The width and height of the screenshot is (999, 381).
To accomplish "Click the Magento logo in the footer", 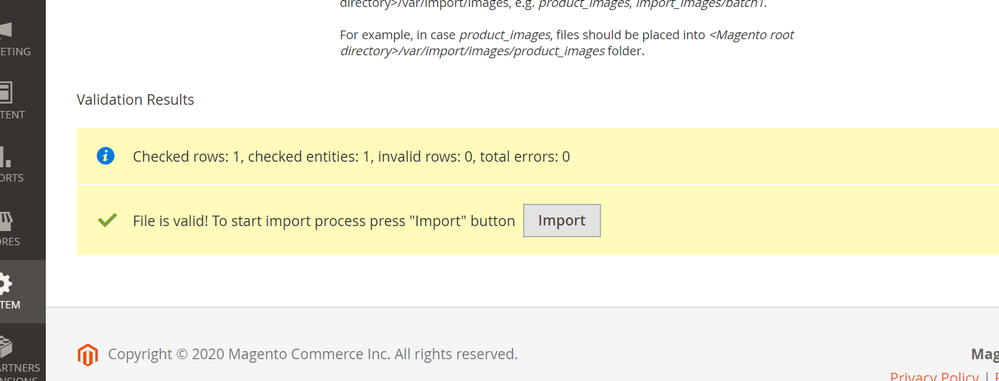I will point(88,355).
